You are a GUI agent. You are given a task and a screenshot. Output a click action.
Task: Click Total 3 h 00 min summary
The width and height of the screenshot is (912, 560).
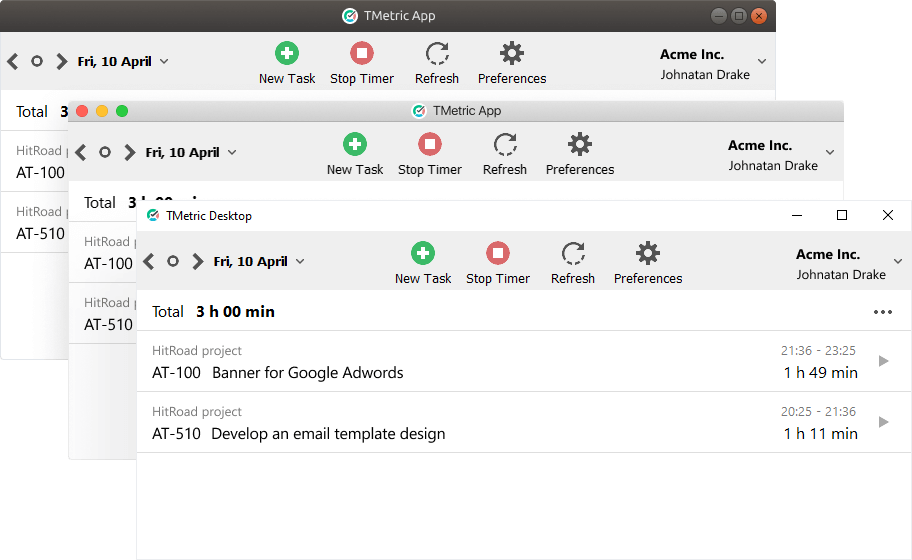click(213, 312)
